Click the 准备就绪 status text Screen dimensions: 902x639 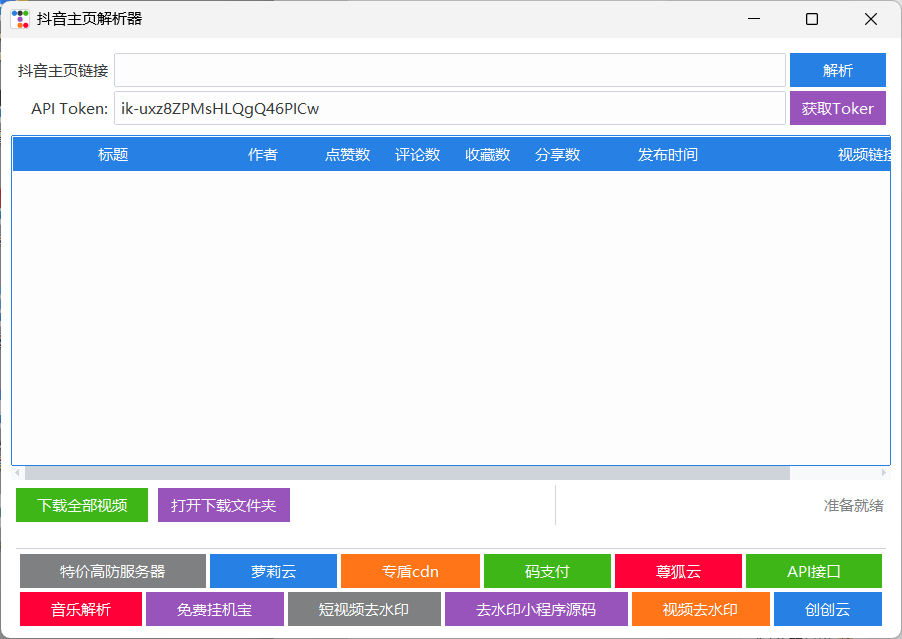tap(853, 506)
